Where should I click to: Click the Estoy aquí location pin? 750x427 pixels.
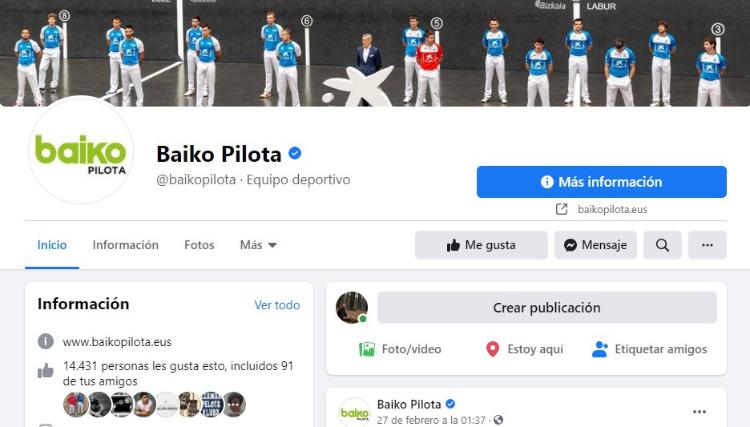click(492, 349)
